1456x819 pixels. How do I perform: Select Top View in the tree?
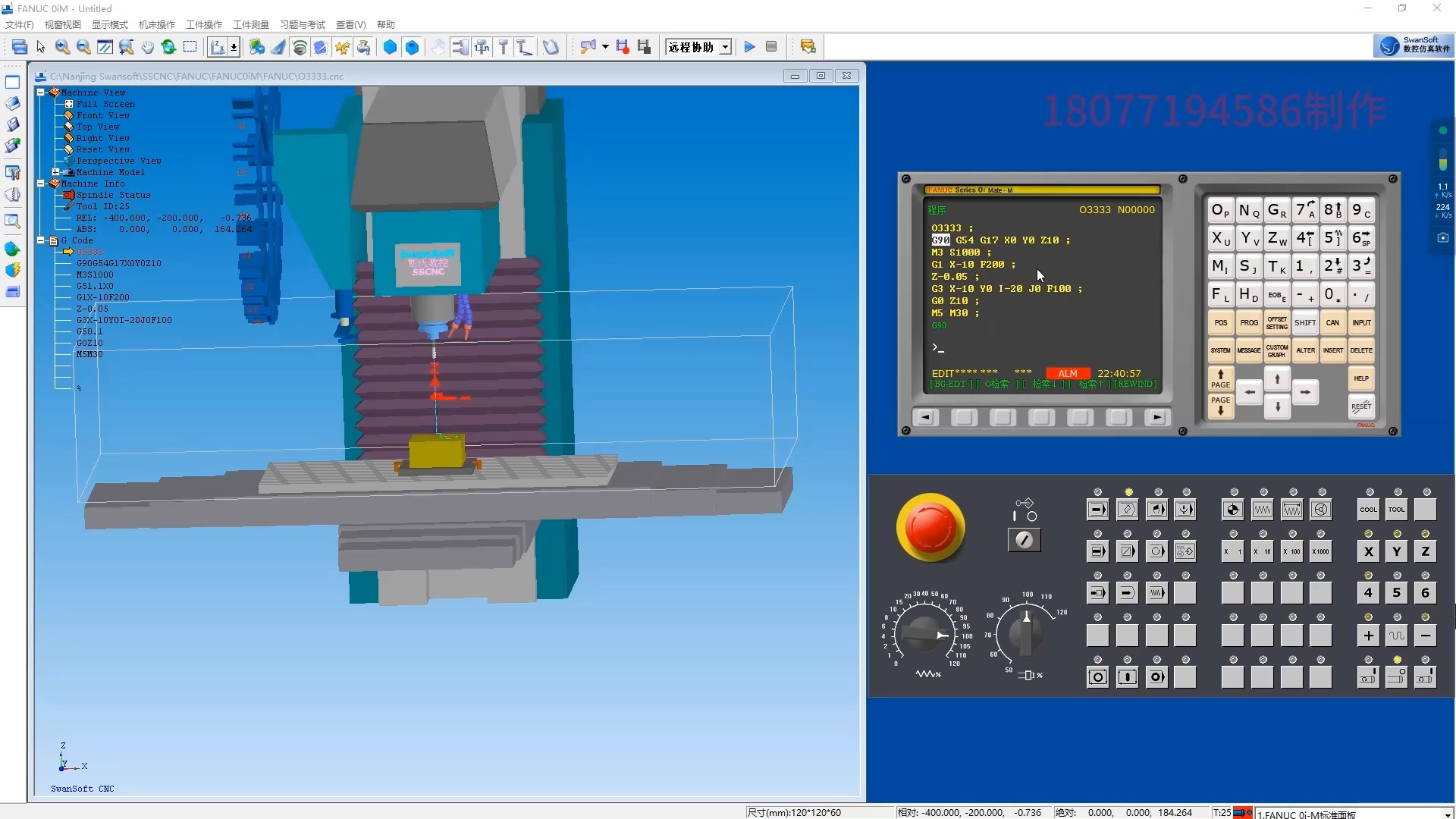tap(98, 127)
